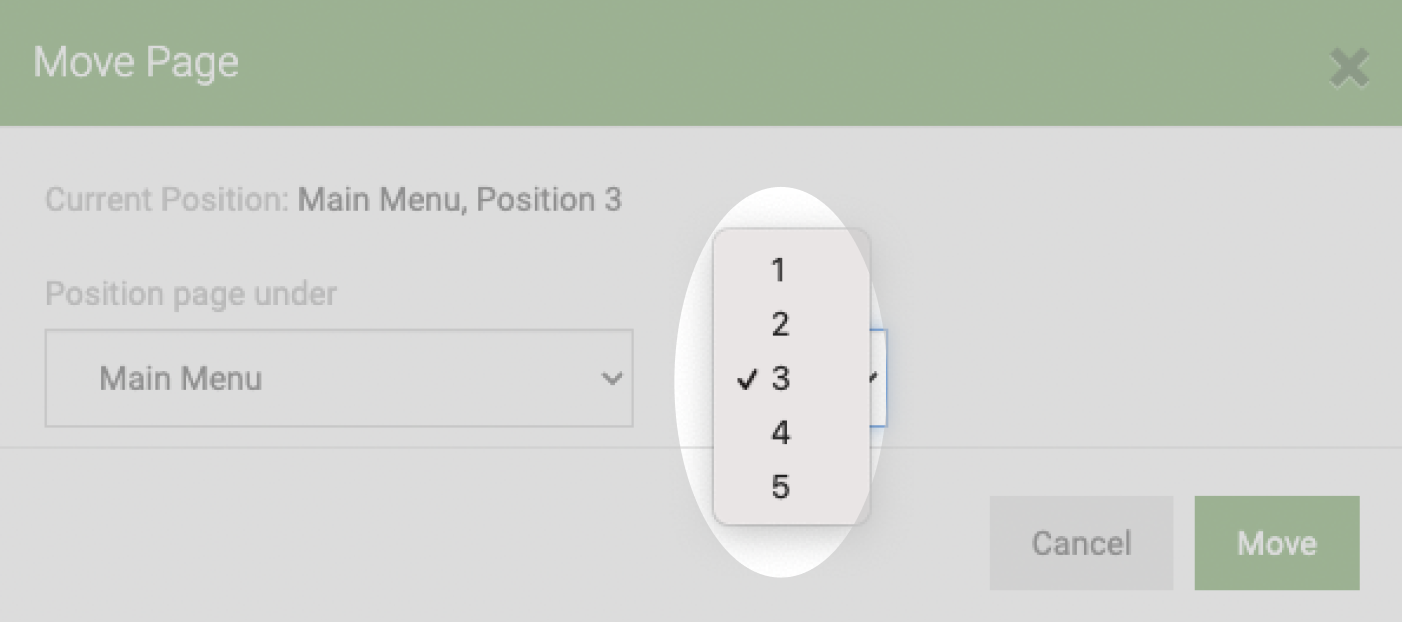
Task: Confirm with the green Move button
Action: (x=1277, y=543)
